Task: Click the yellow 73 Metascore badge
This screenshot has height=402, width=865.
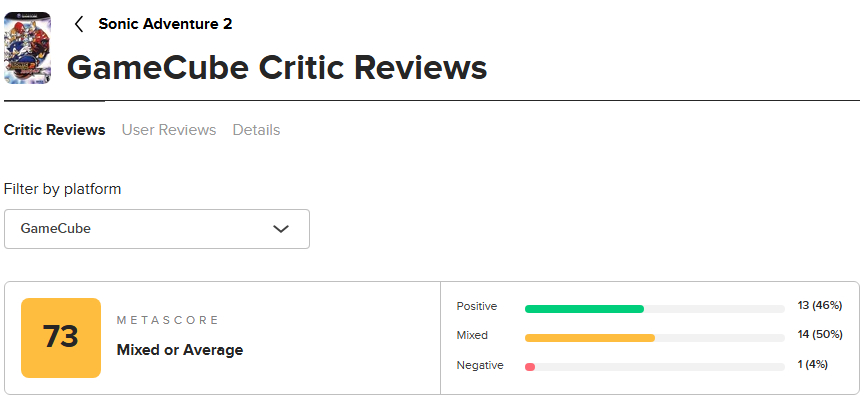Action: tap(61, 338)
